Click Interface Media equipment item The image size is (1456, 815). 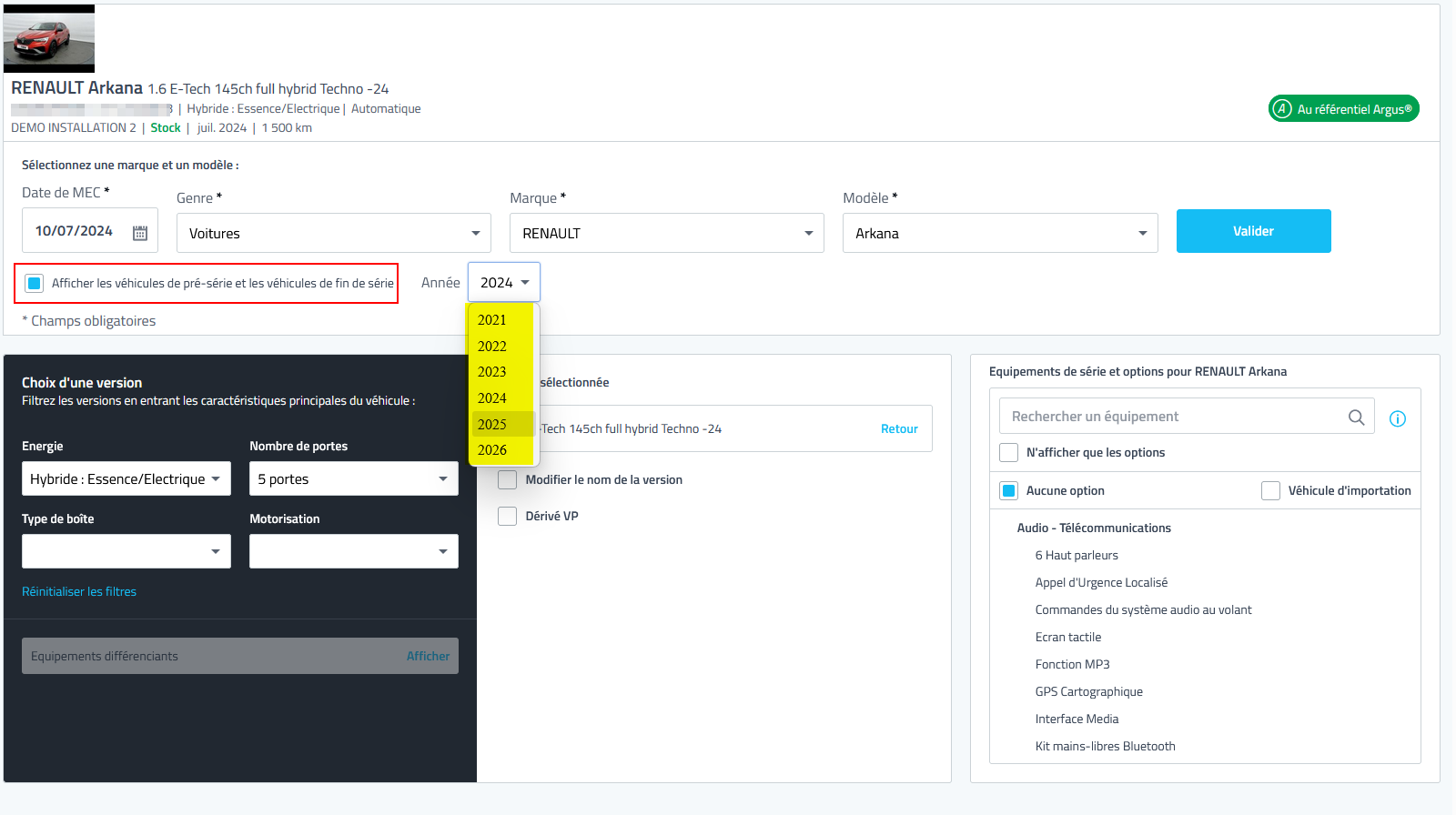1077,719
